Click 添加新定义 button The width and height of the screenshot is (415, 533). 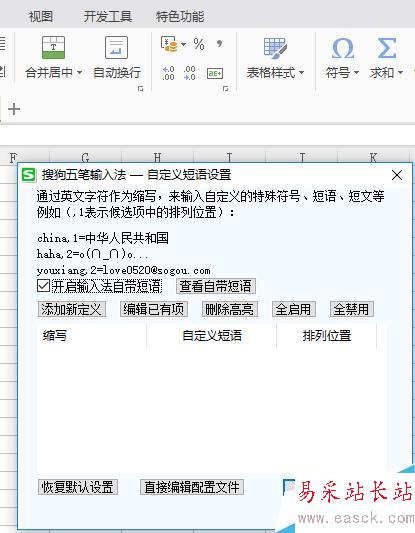pyautogui.click(x=72, y=309)
